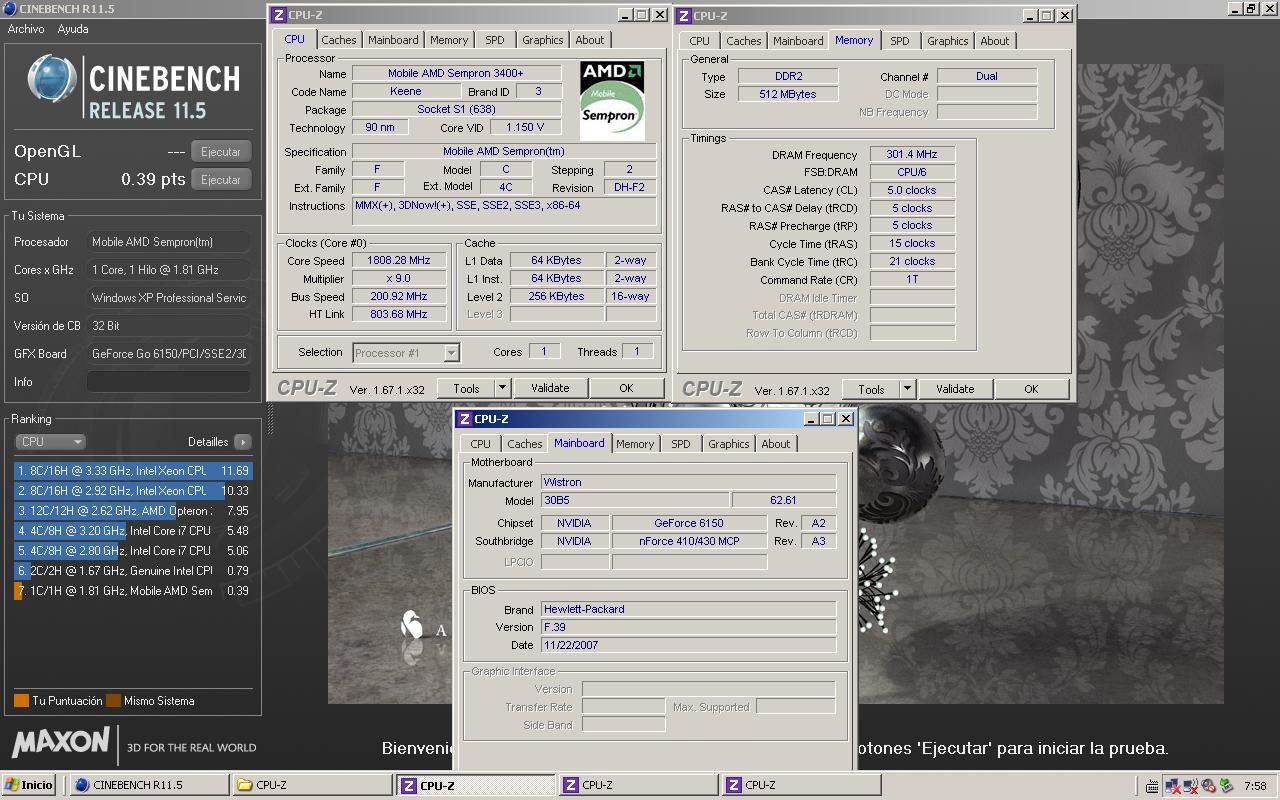Expand Tools dropdown arrow in Memory window

(x=907, y=389)
